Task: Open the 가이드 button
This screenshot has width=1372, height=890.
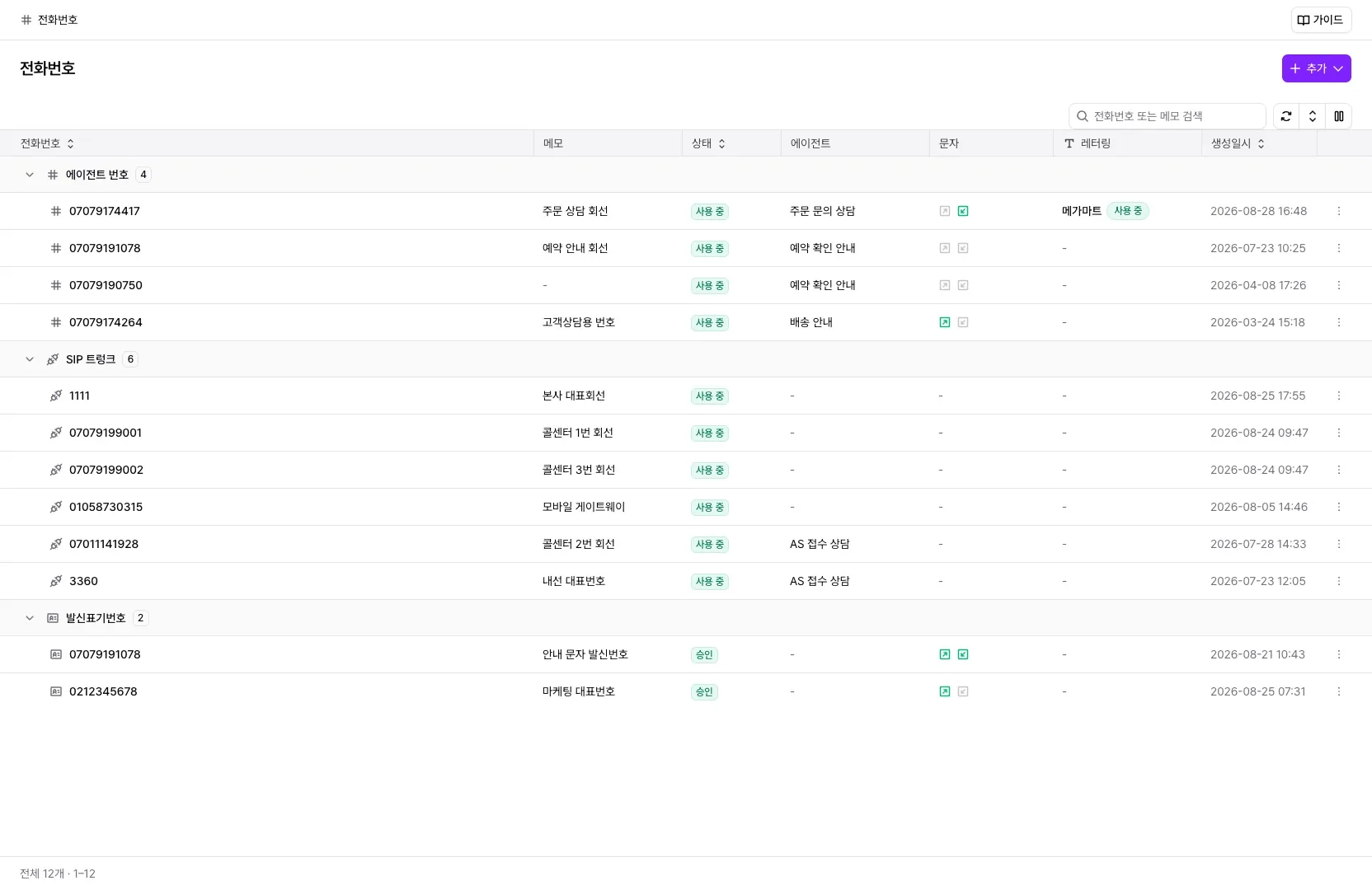Action: (1321, 20)
